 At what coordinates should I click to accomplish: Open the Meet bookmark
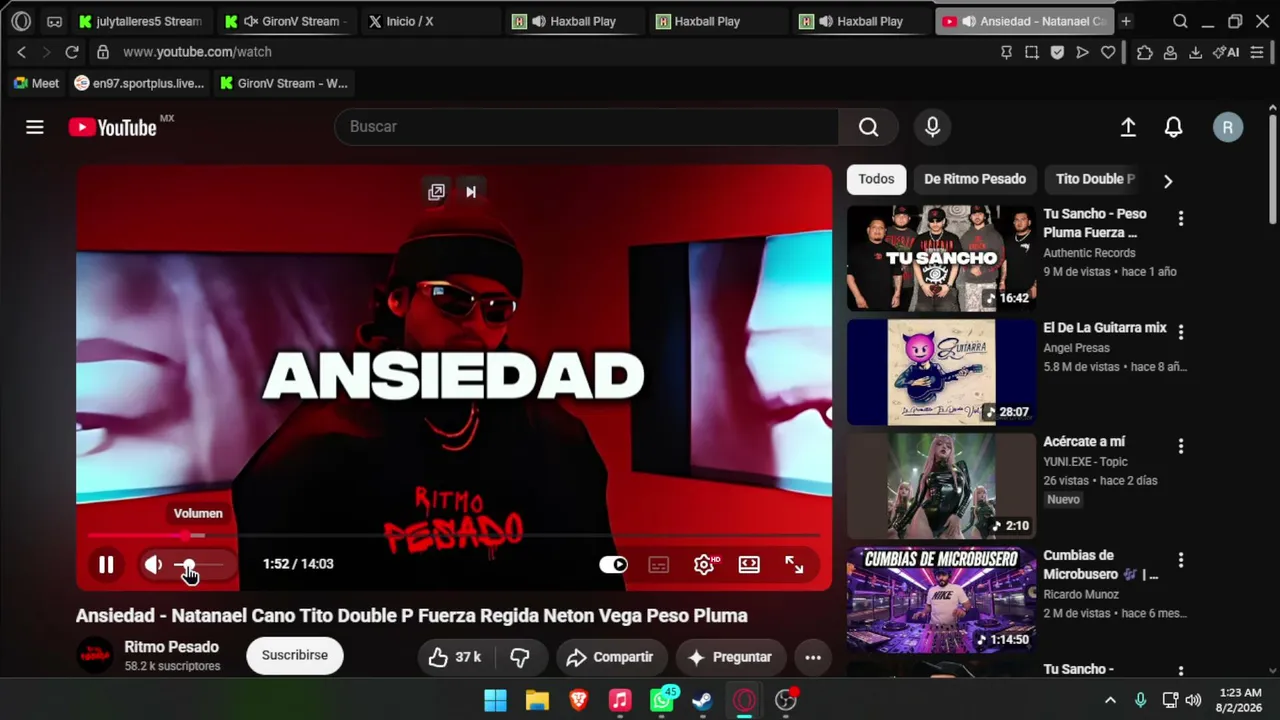click(x=36, y=83)
